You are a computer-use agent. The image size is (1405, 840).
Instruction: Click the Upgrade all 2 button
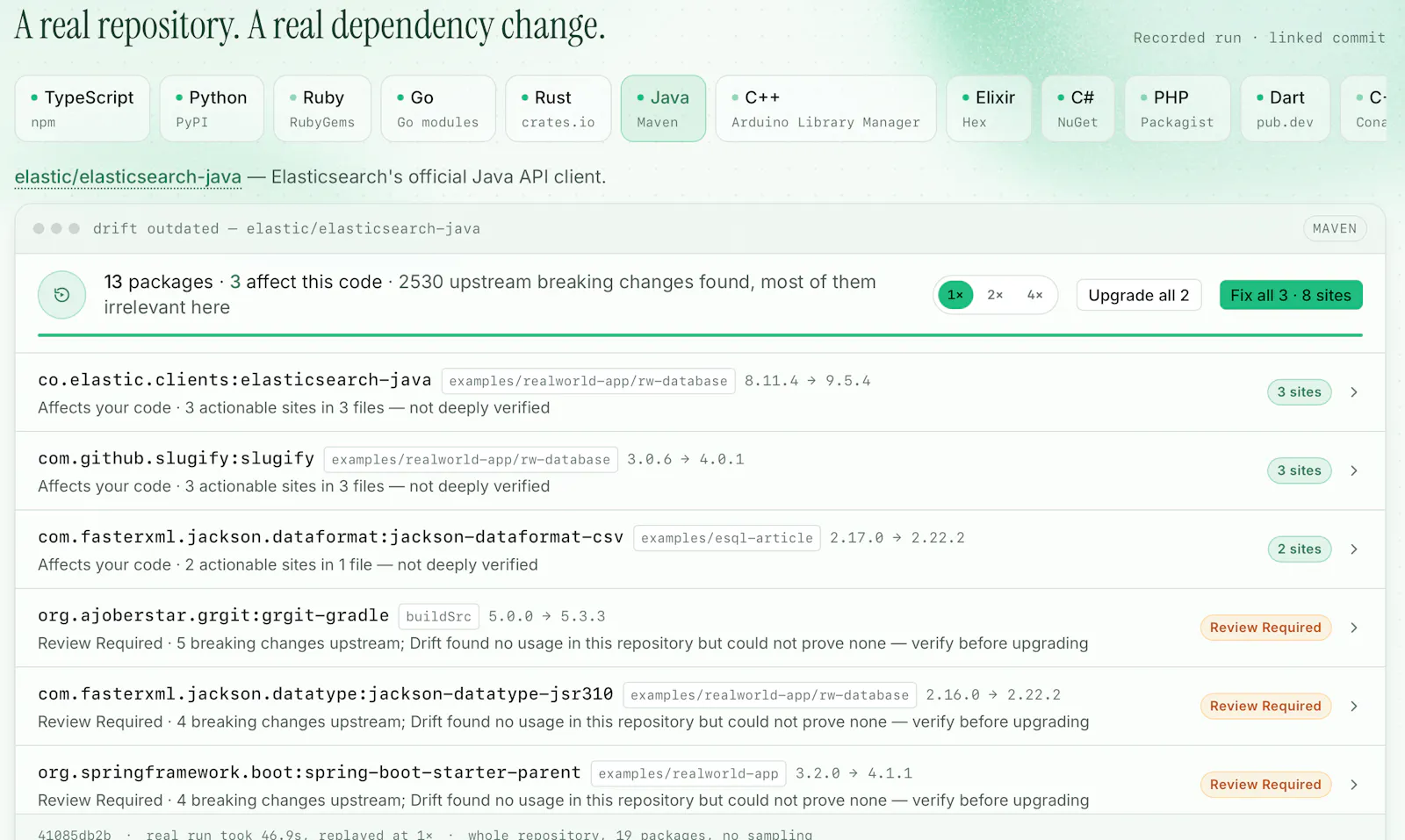[x=1139, y=295]
